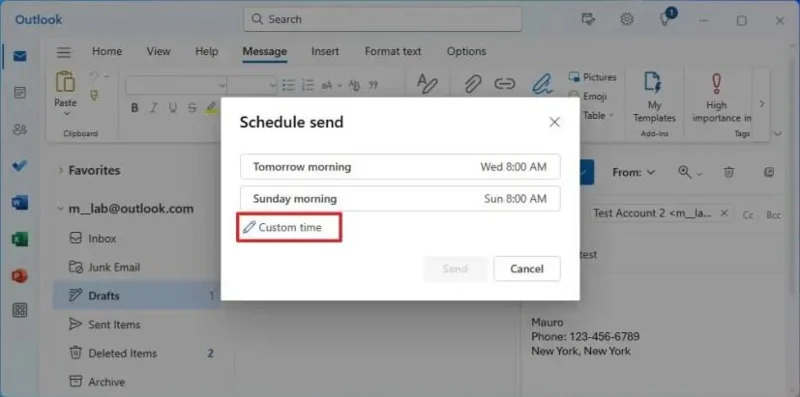
Task: Open the Deleted Items folder
Action: pos(138,353)
